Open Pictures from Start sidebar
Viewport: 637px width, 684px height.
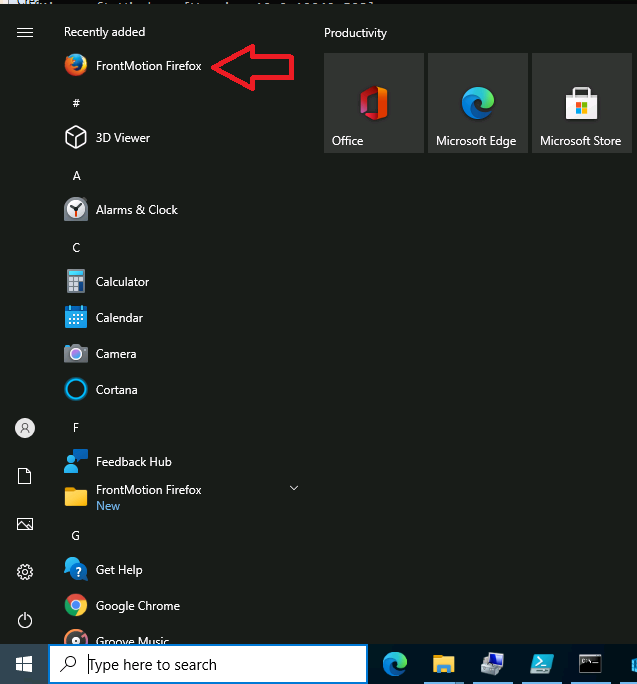click(25, 524)
